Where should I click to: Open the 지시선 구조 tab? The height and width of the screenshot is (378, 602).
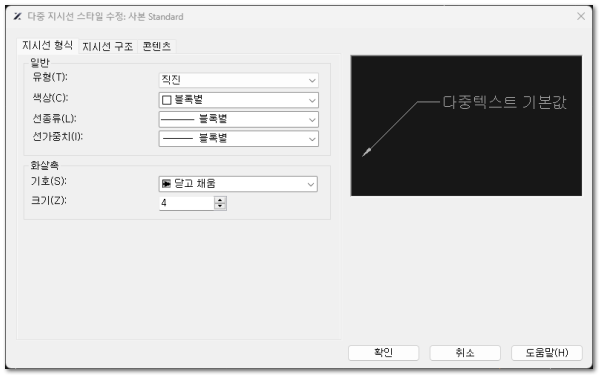click(x=108, y=46)
